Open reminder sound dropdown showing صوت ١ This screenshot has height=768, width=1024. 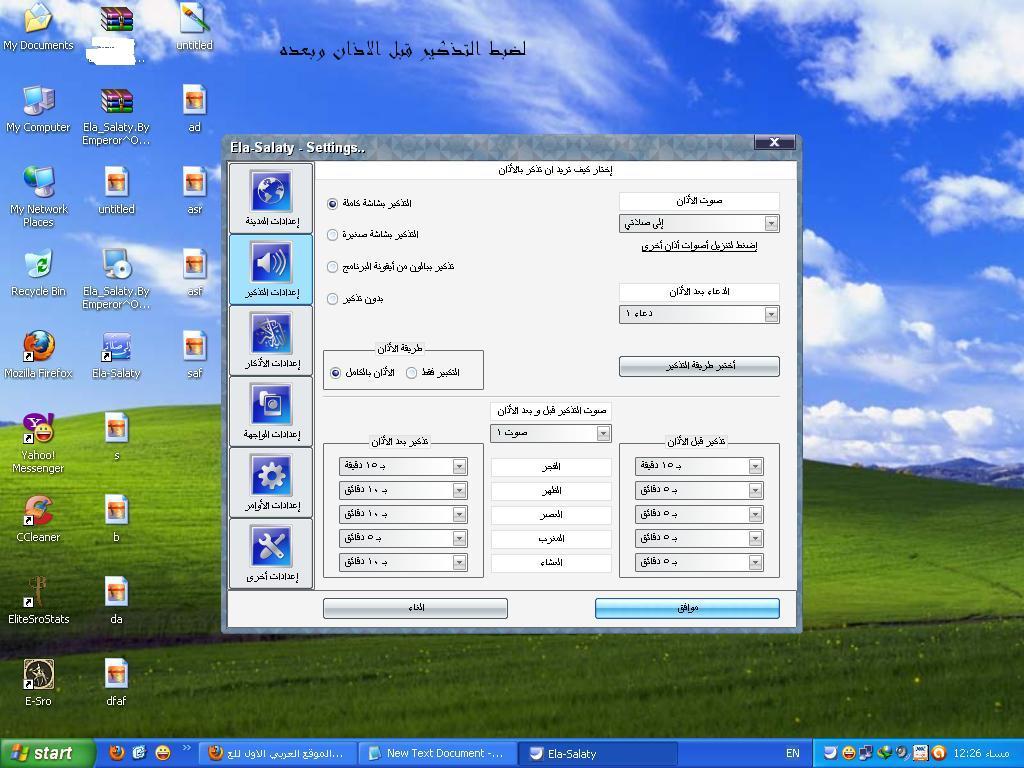(551, 433)
